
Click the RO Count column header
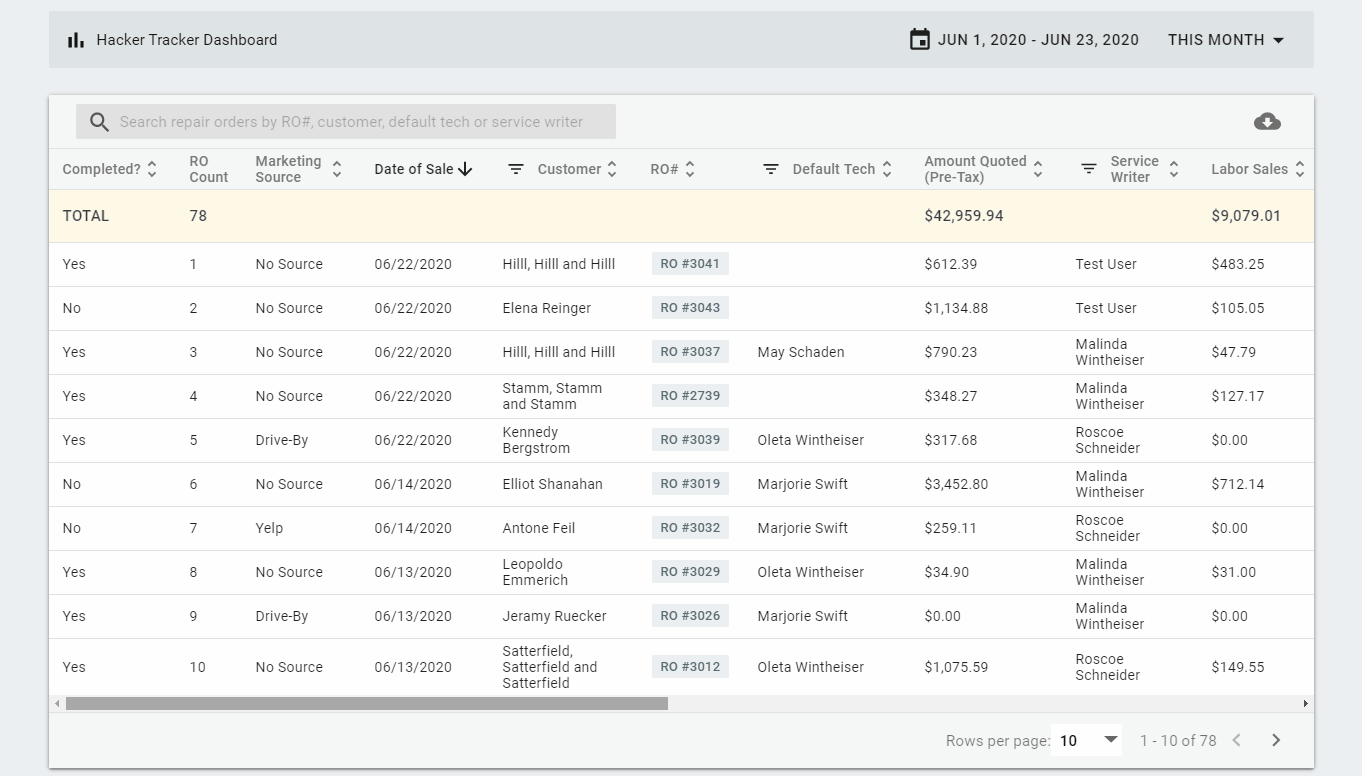click(209, 169)
